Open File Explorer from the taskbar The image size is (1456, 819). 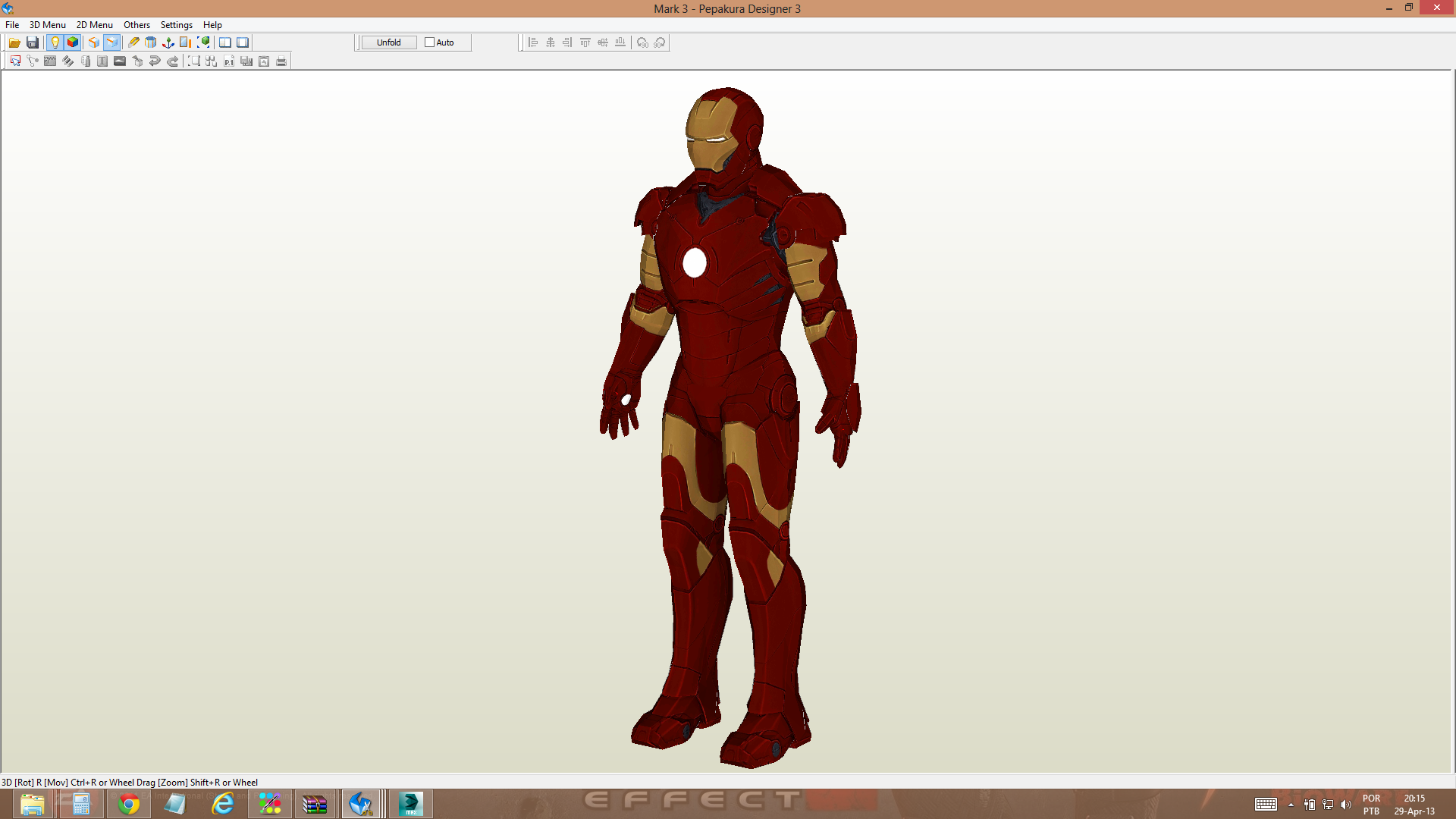32,804
